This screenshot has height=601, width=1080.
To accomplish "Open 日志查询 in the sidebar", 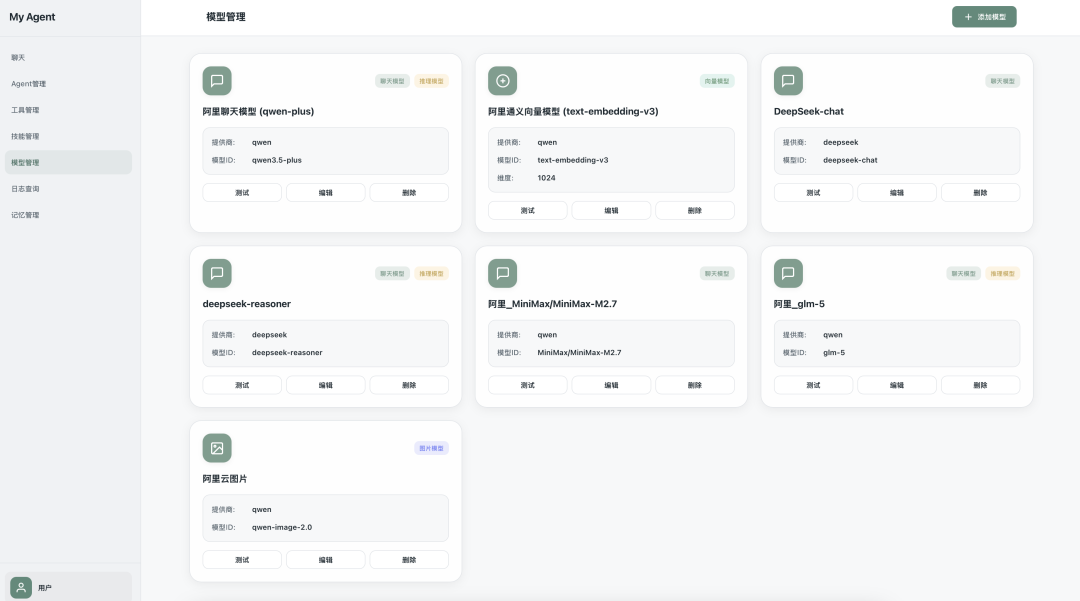I will pyautogui.click(x=26, y=189).
